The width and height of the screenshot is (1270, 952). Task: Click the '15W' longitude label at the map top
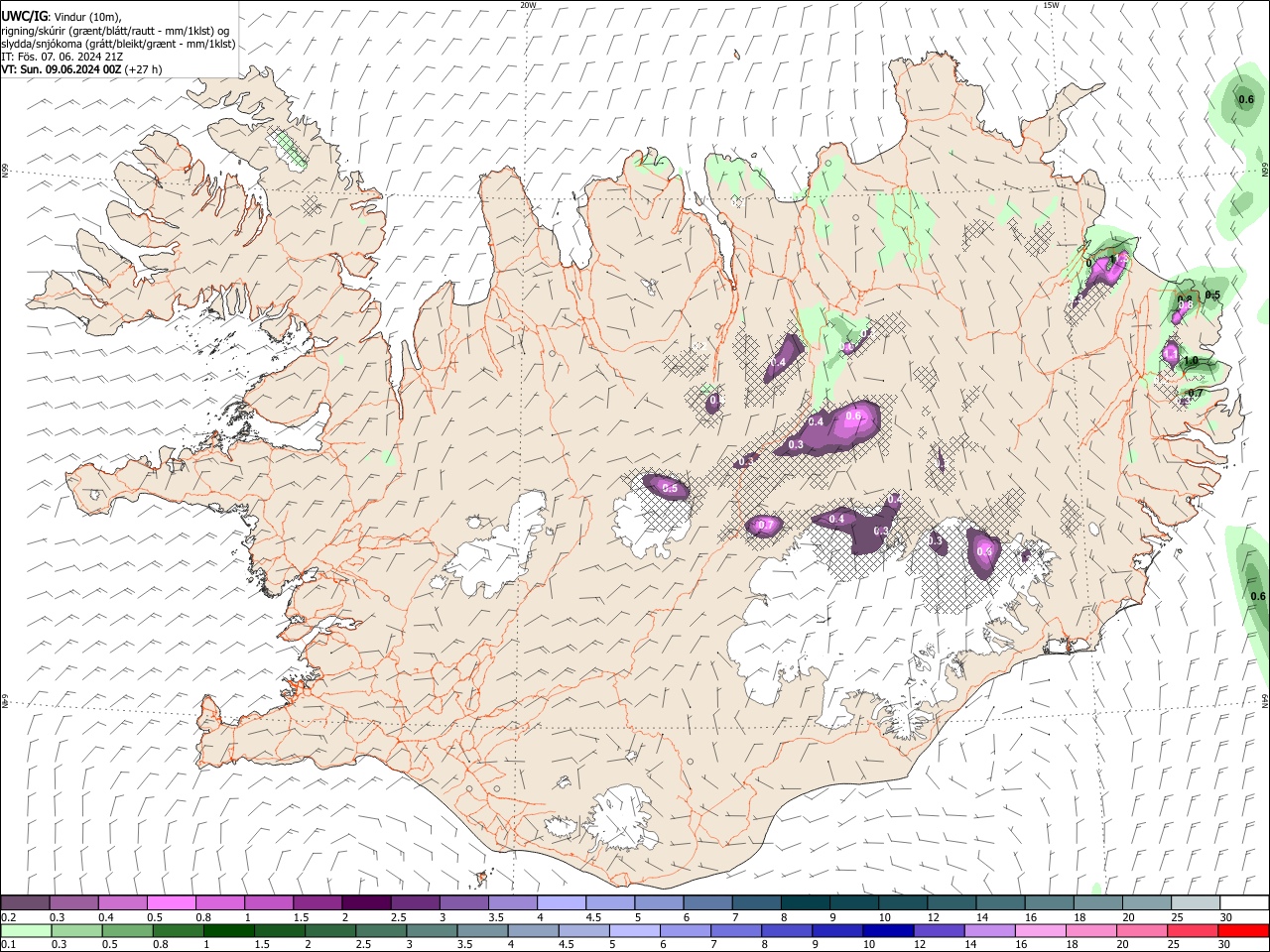pyautogui.click(x=1051, y=5)
